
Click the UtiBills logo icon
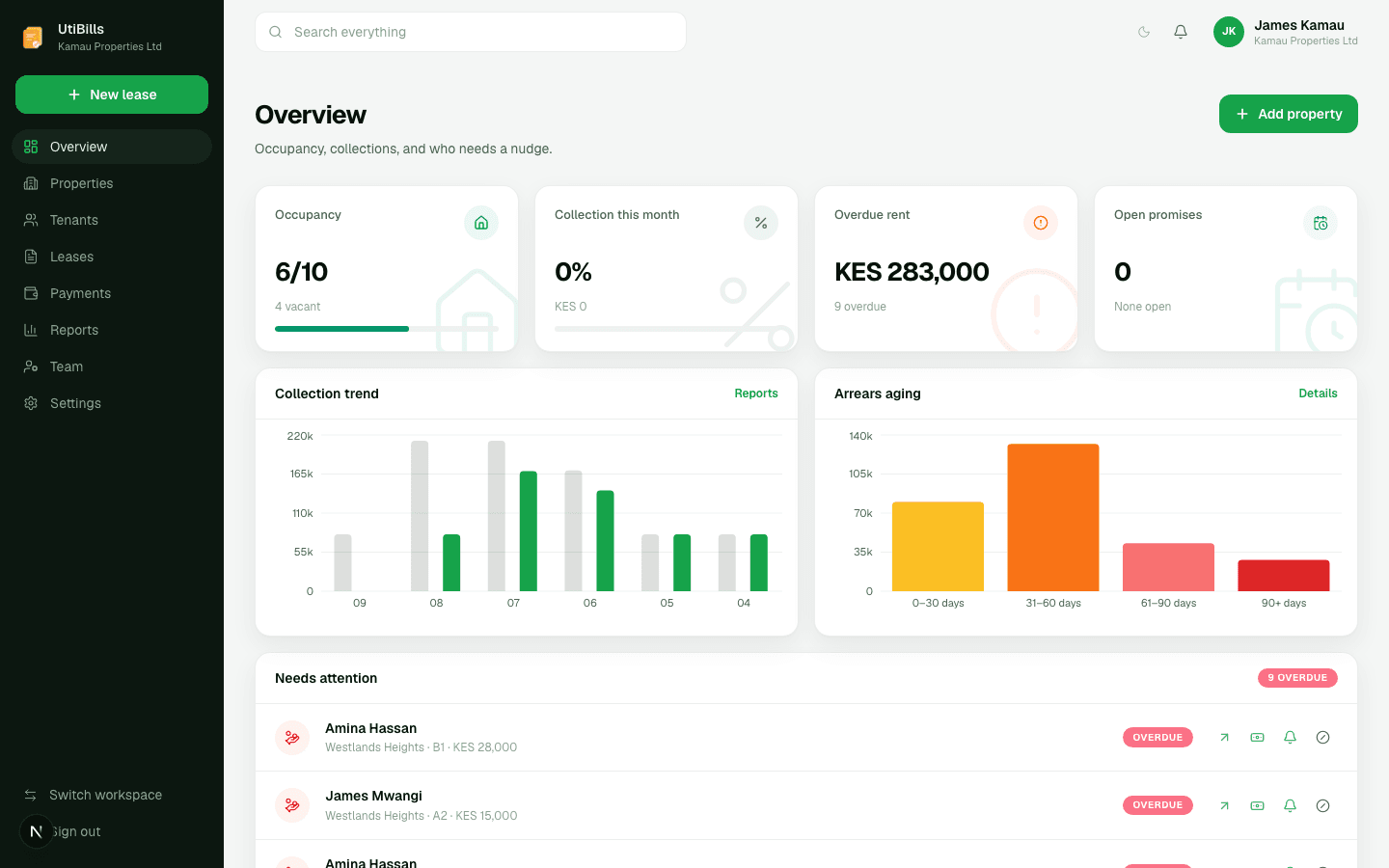(x=33, y=38)
